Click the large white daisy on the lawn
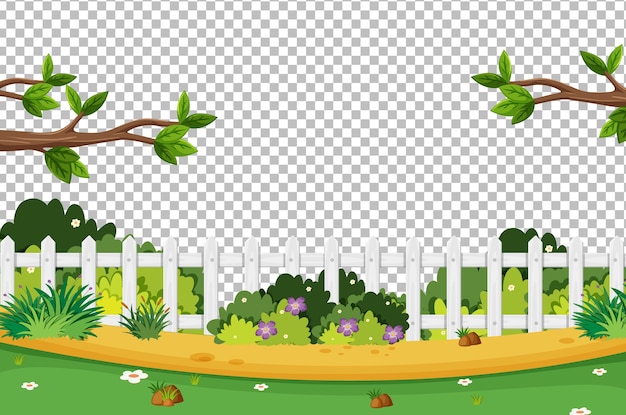The image size is (626, 415). pyautogui.click(x=134, y=376)
